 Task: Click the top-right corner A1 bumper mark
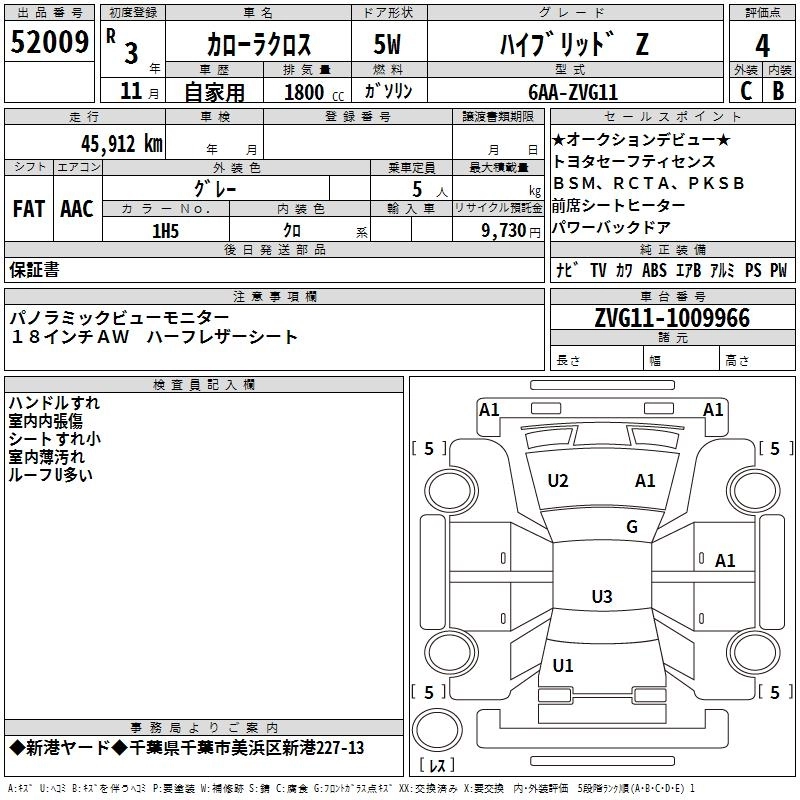coord(713,410)
